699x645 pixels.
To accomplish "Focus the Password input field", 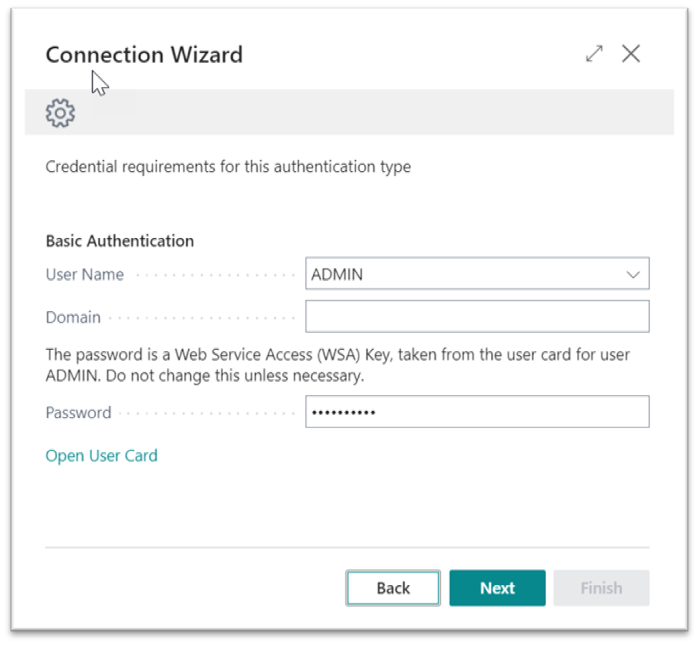I will (477, 412).
